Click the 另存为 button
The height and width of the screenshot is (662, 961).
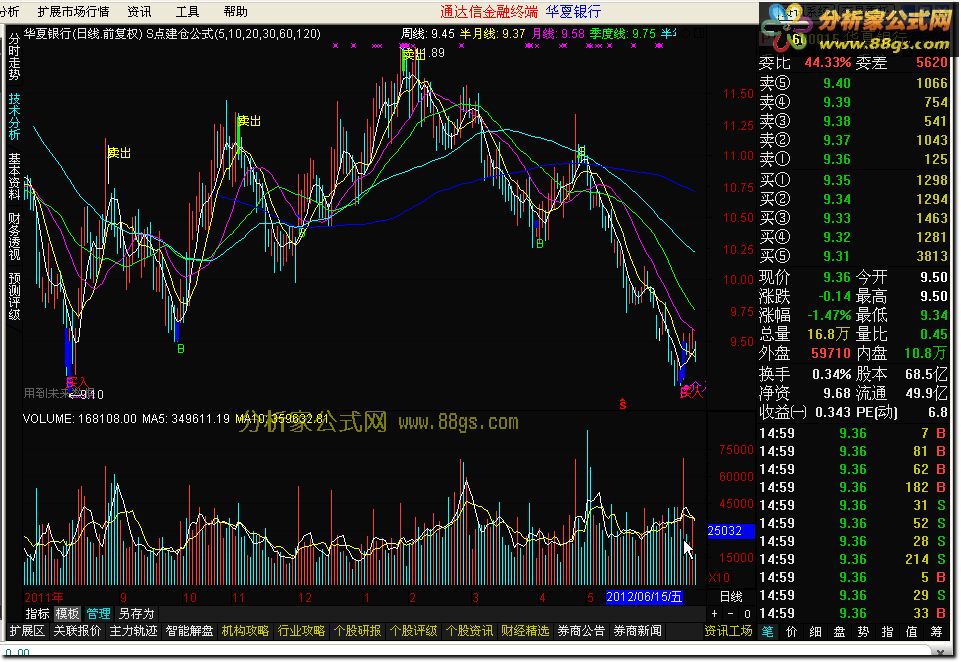136,614
